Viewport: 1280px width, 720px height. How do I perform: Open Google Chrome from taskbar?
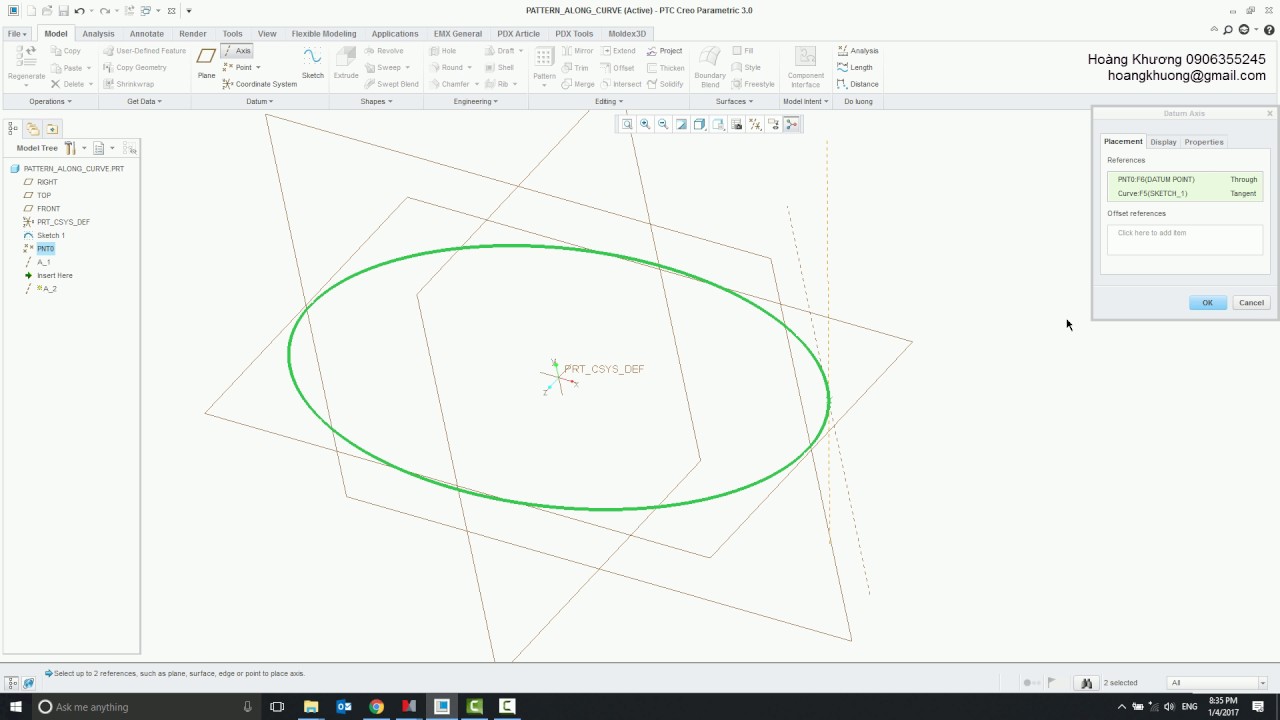pos(376,706)
